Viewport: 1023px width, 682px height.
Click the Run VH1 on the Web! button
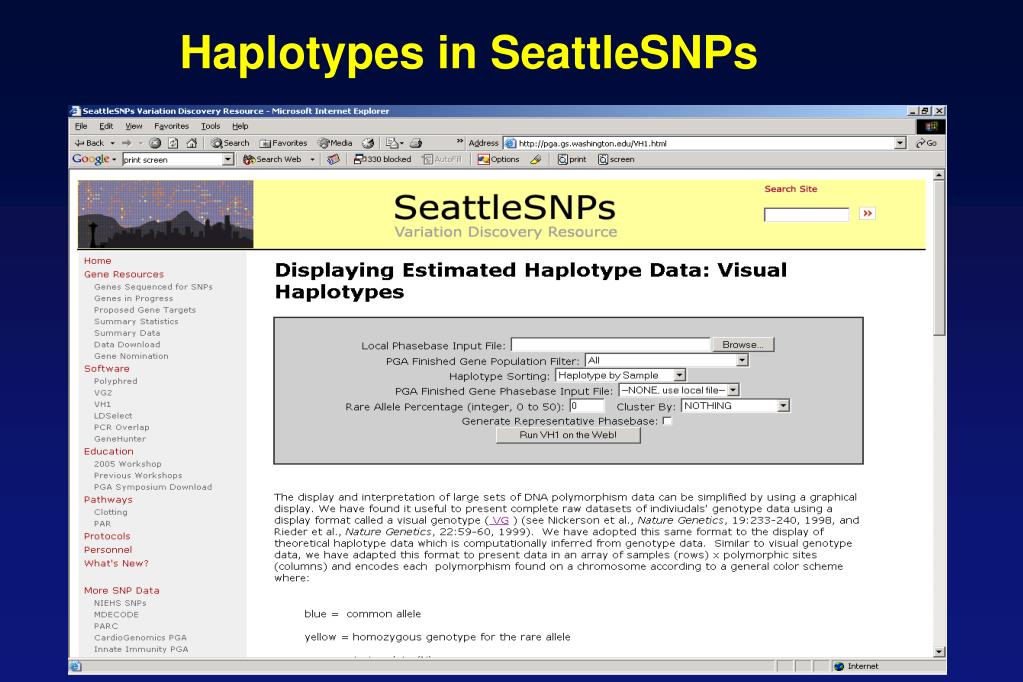(568, 435)
